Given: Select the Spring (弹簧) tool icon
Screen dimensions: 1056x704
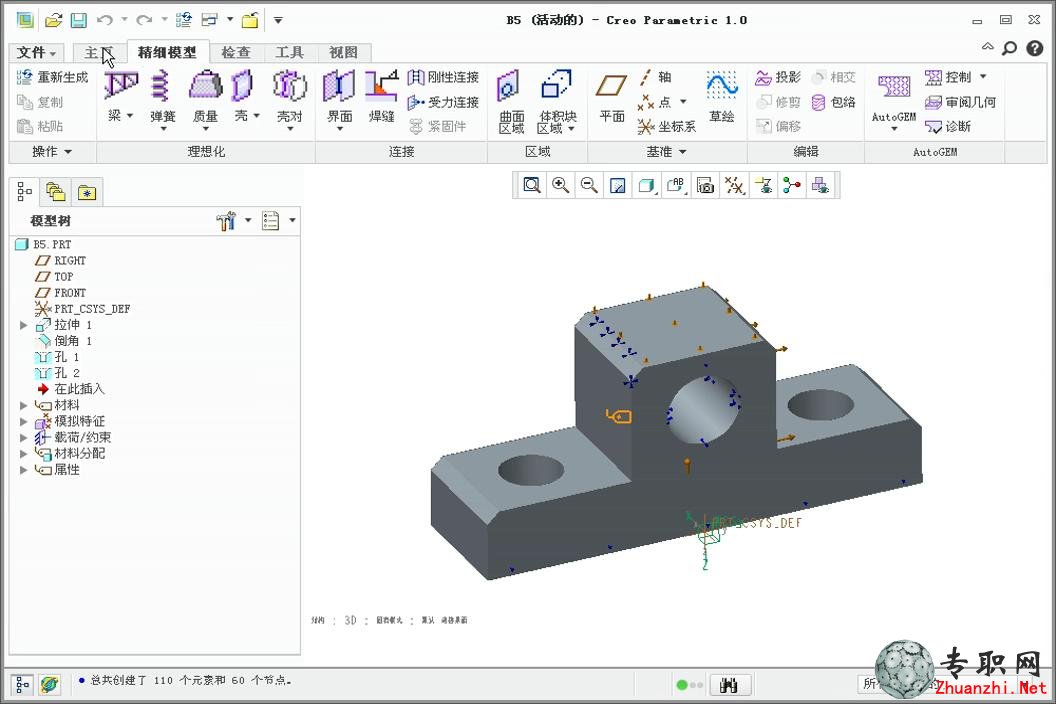Looking at the screenshot, I should pyautogui.click(x=162, y=86).
